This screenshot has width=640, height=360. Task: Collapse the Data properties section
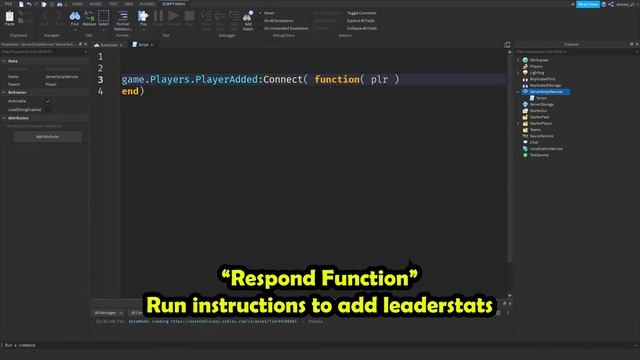(x=4, y=61)
